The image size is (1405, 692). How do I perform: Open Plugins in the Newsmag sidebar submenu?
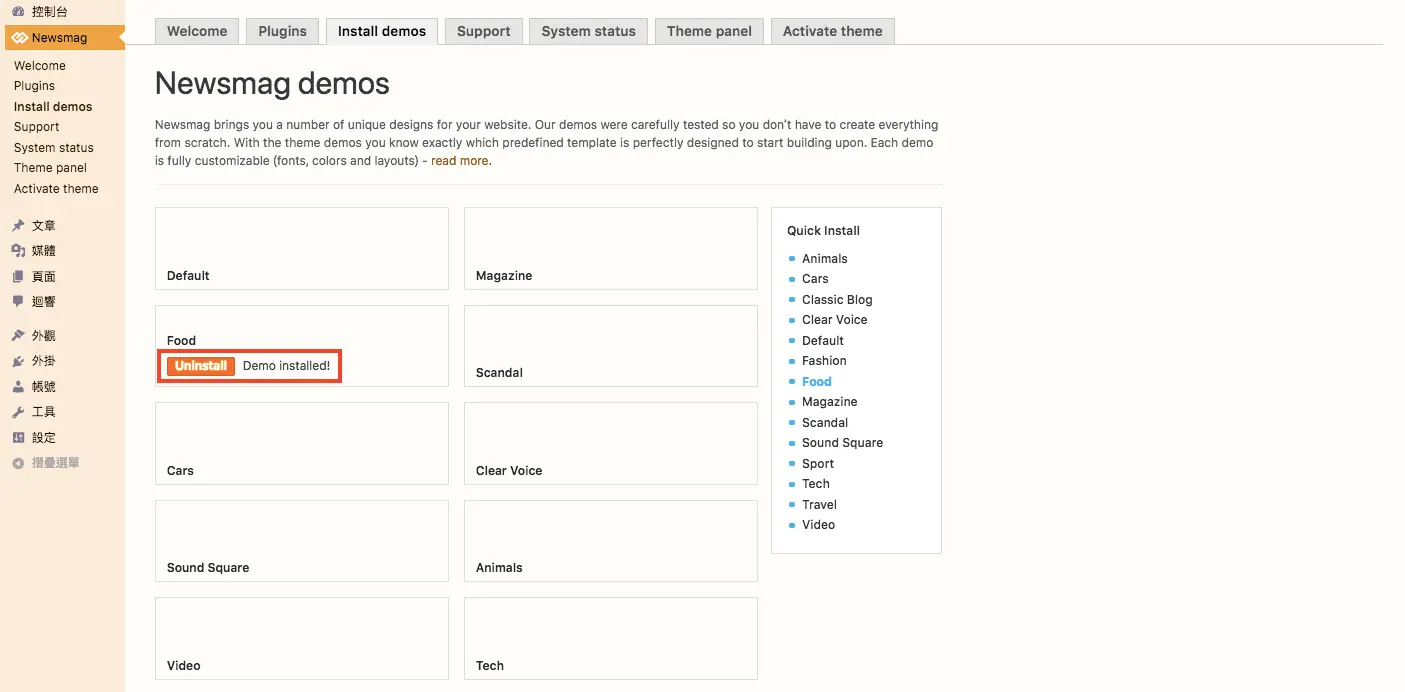[34, 86]
